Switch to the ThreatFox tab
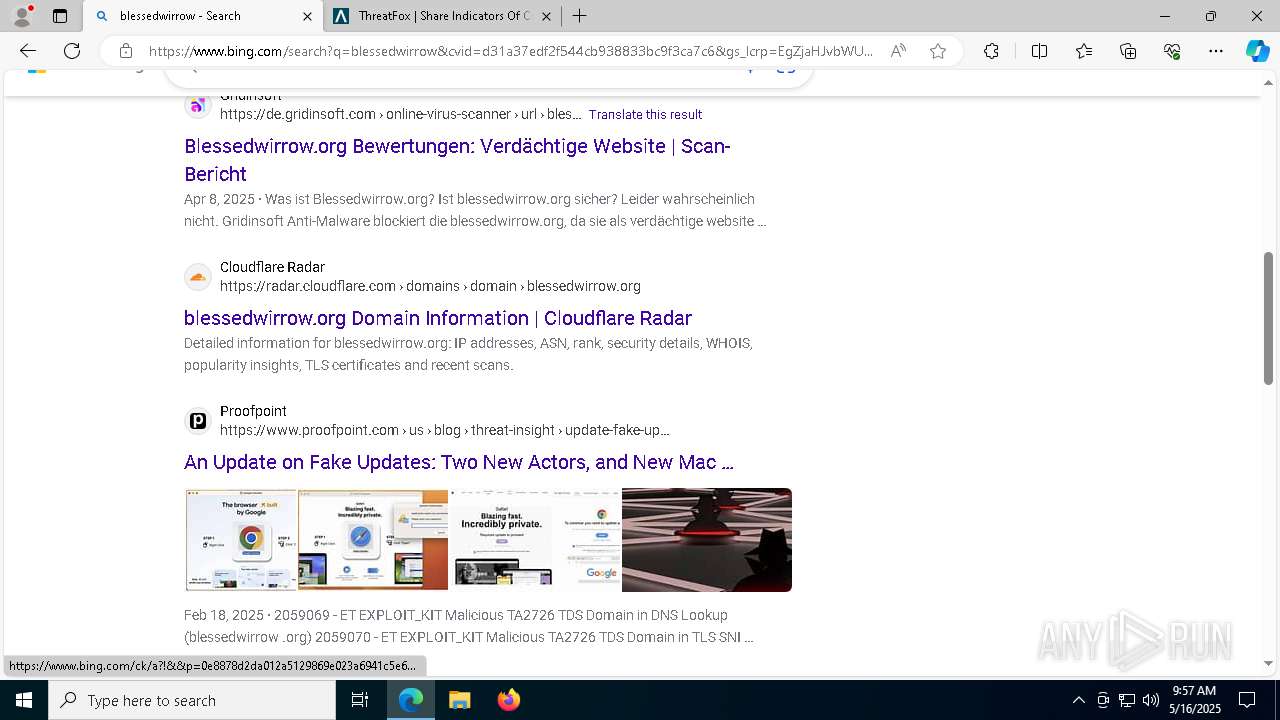The image size is (1280, 720). pos(442,16)
